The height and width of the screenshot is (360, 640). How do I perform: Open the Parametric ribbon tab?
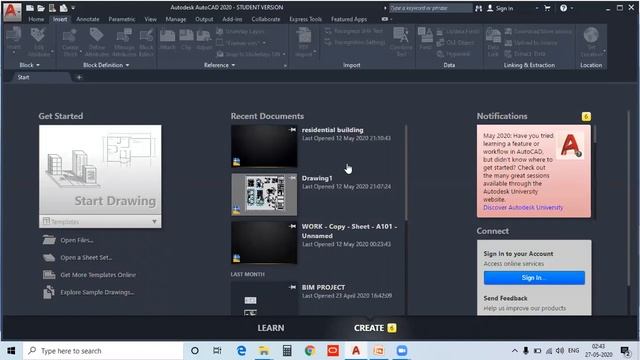click(x=122, y=19)
